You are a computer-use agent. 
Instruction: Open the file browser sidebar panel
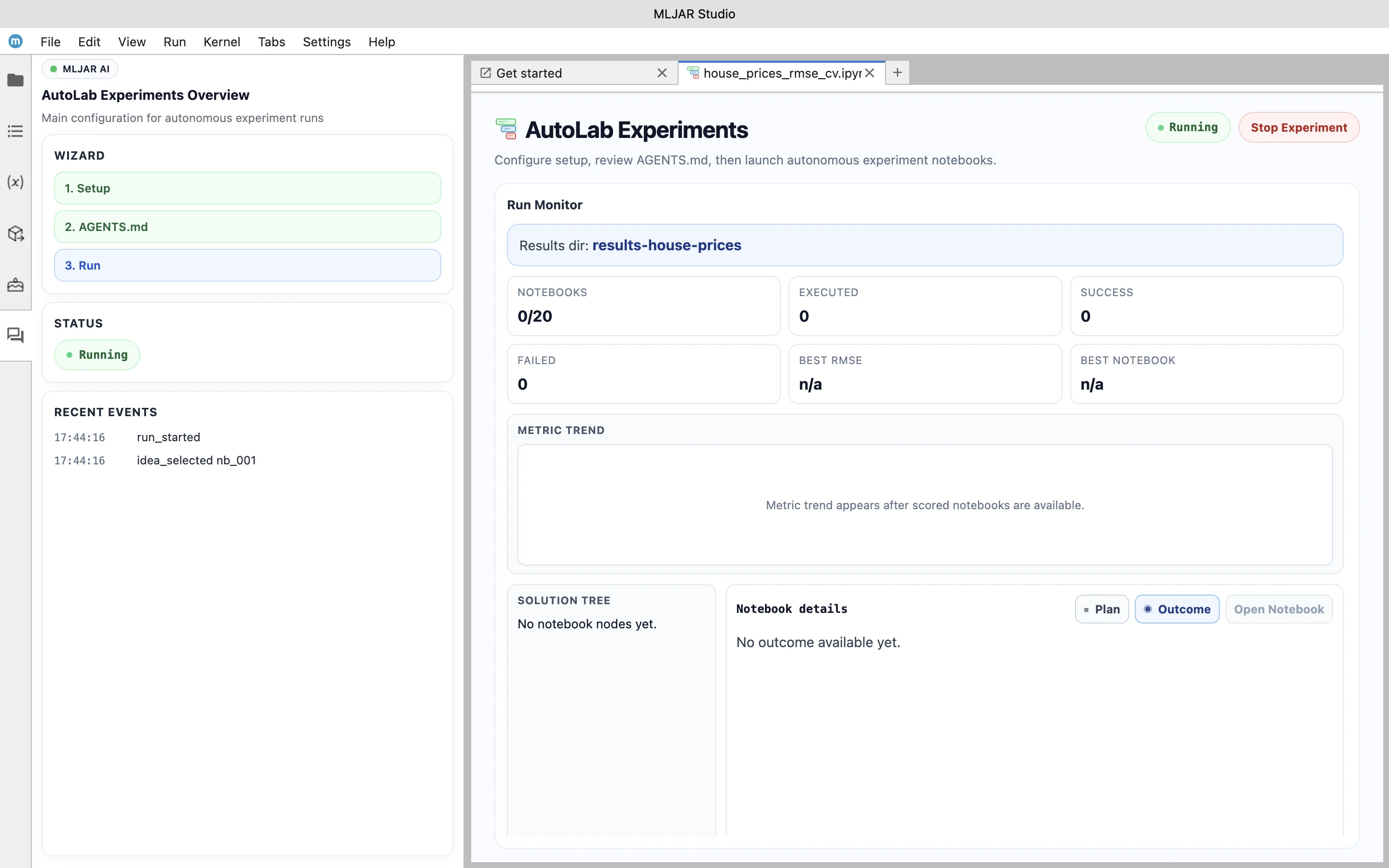[15, 81]
